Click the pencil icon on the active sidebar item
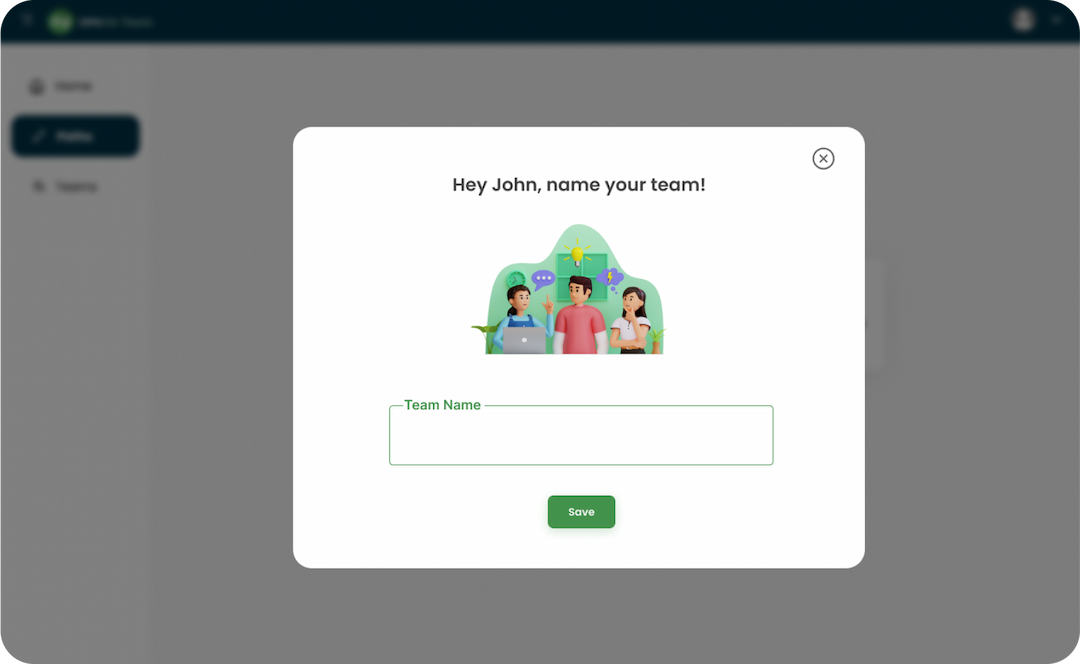Viewport: 1080px width, 664px height. tap(38, 136)
